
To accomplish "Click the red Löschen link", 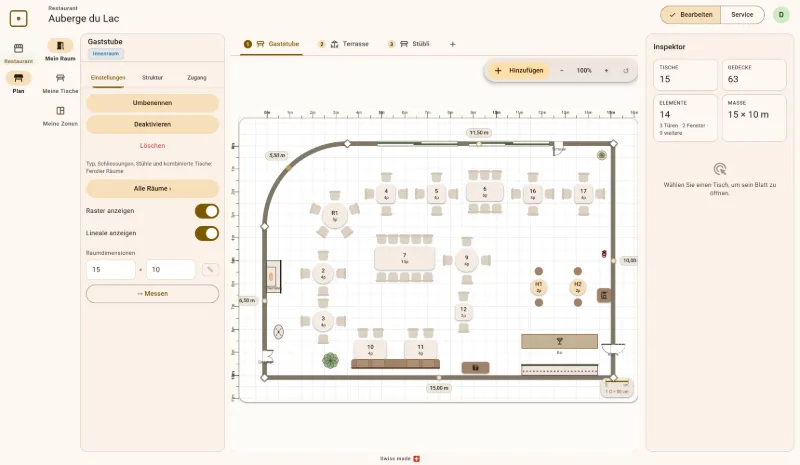I will [152, 145].
